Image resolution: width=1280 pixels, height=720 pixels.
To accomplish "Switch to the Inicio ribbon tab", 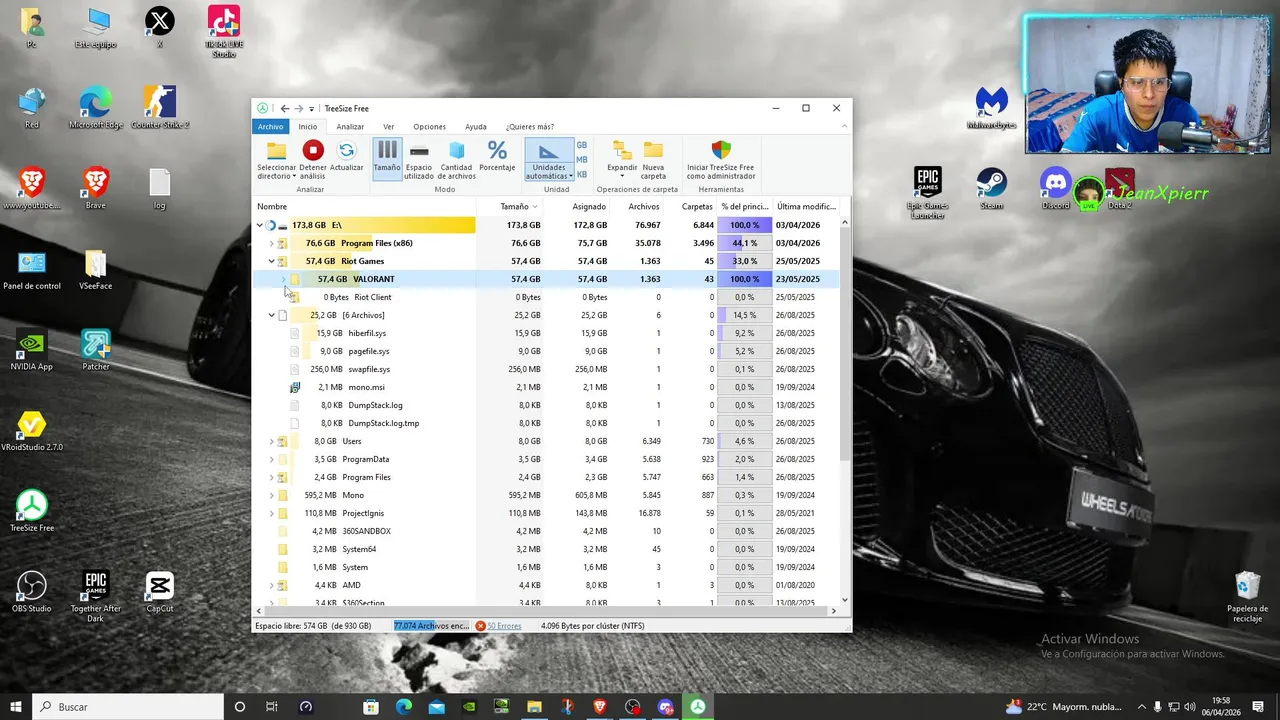I will pos(307,127).
